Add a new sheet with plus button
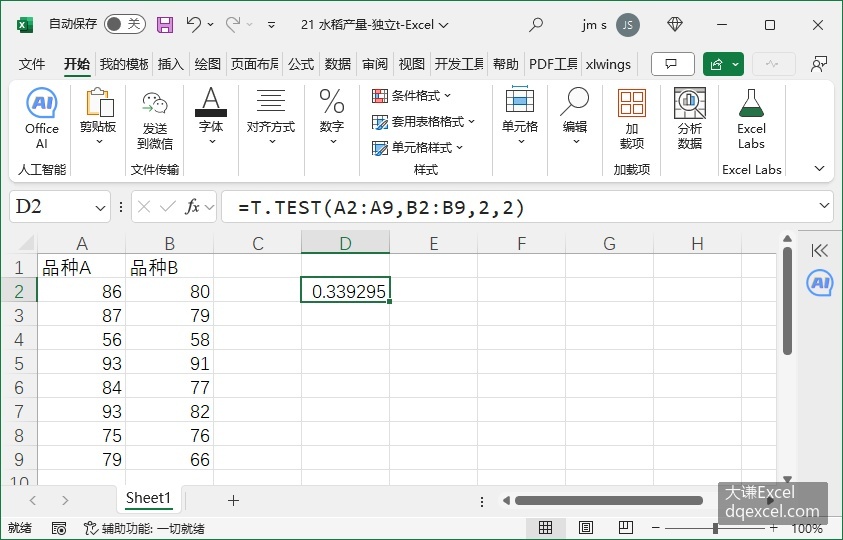Viewport: 843px width, 540px height. pyautogui.click(x=233, y=501)
